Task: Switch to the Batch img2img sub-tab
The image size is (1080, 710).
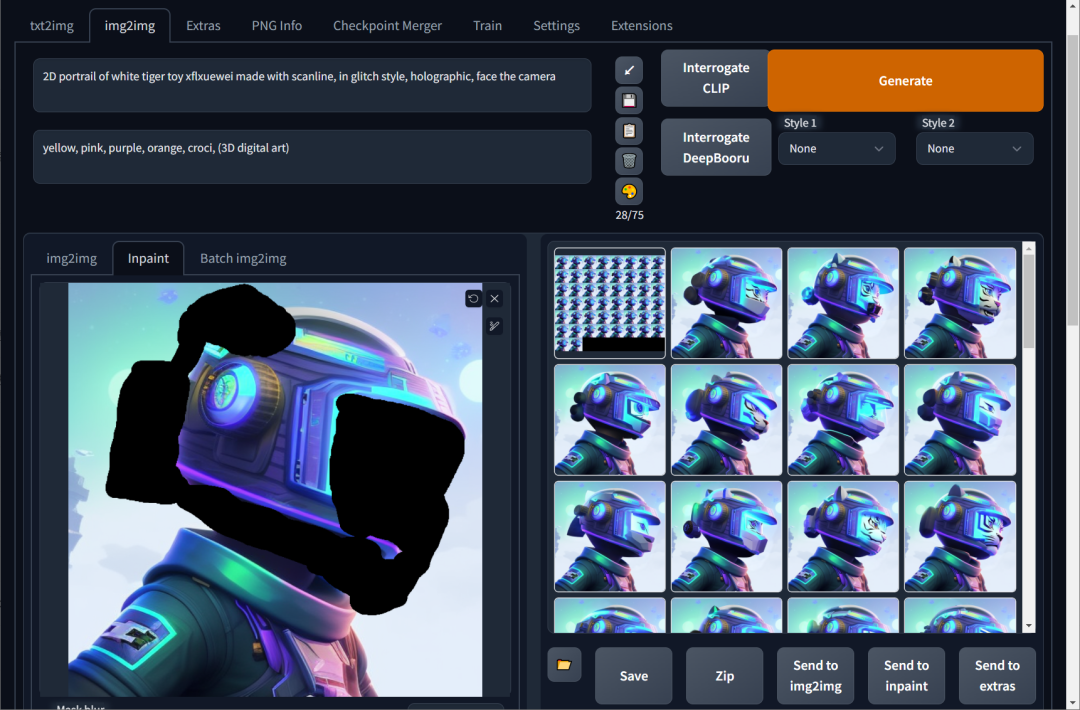Action: (243, 258)
